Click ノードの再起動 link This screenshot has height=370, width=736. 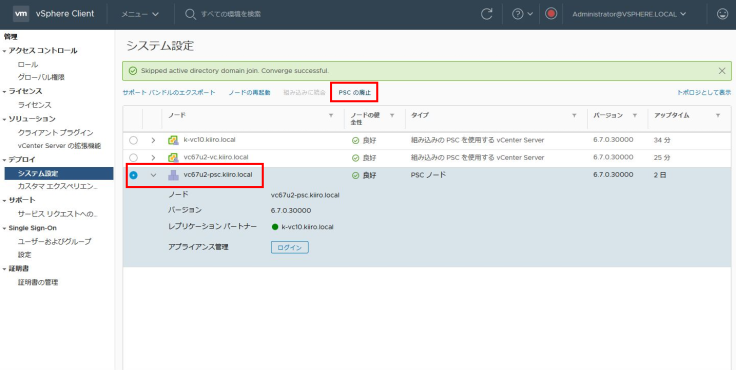pos(249,92)
